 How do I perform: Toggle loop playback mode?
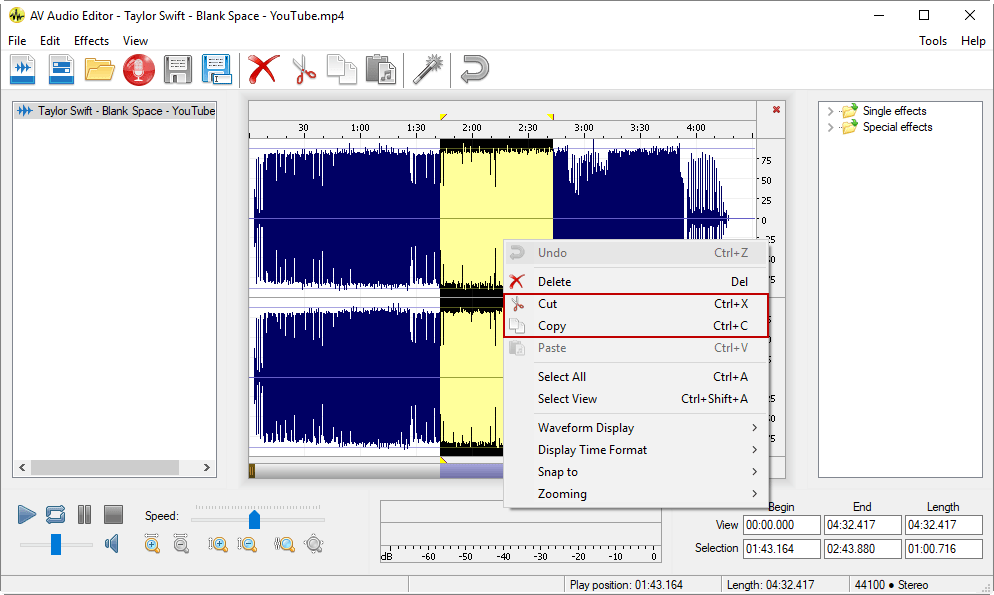tap(54, 514)
